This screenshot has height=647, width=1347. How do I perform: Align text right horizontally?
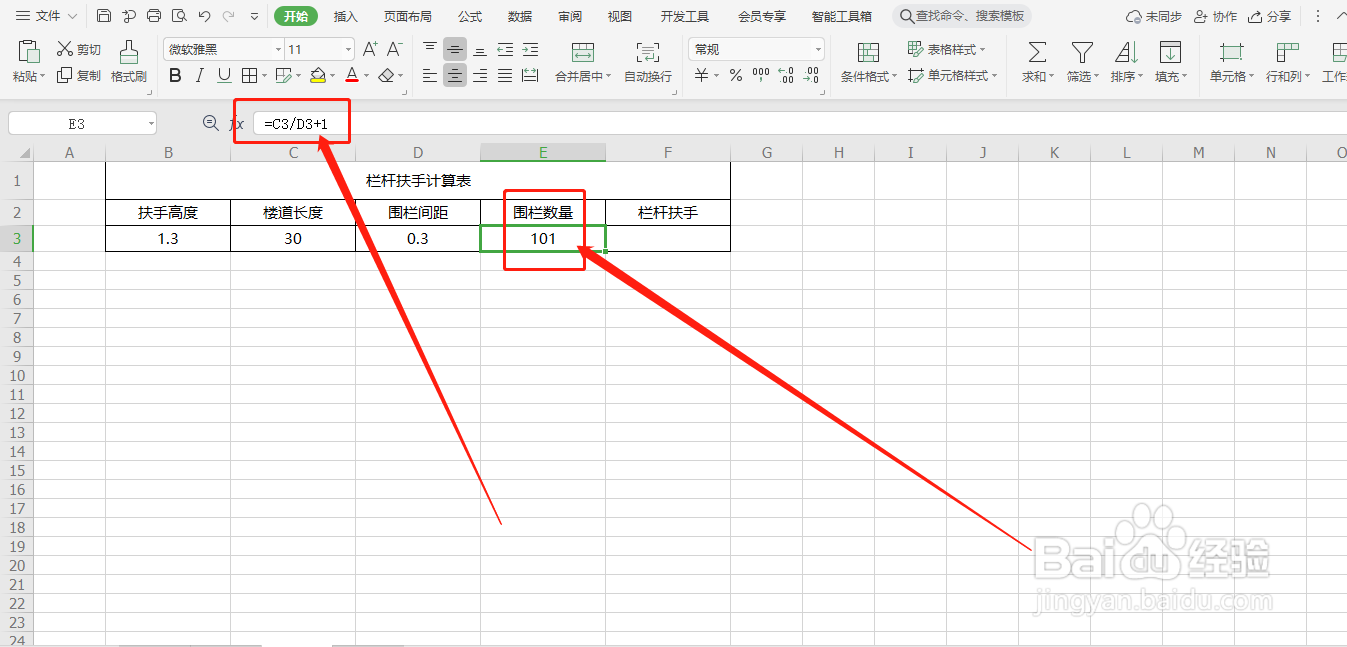point(480,75)
